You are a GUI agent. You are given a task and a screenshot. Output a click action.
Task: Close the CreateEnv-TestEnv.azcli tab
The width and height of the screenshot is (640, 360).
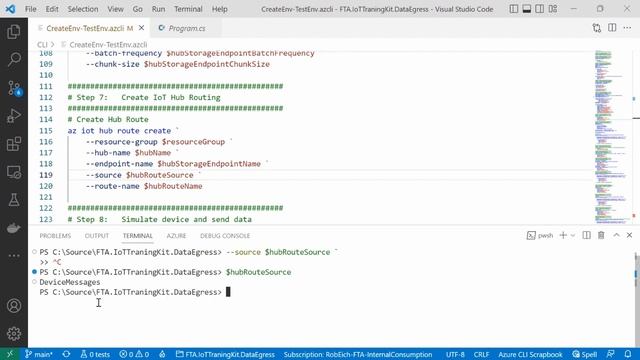142,28
